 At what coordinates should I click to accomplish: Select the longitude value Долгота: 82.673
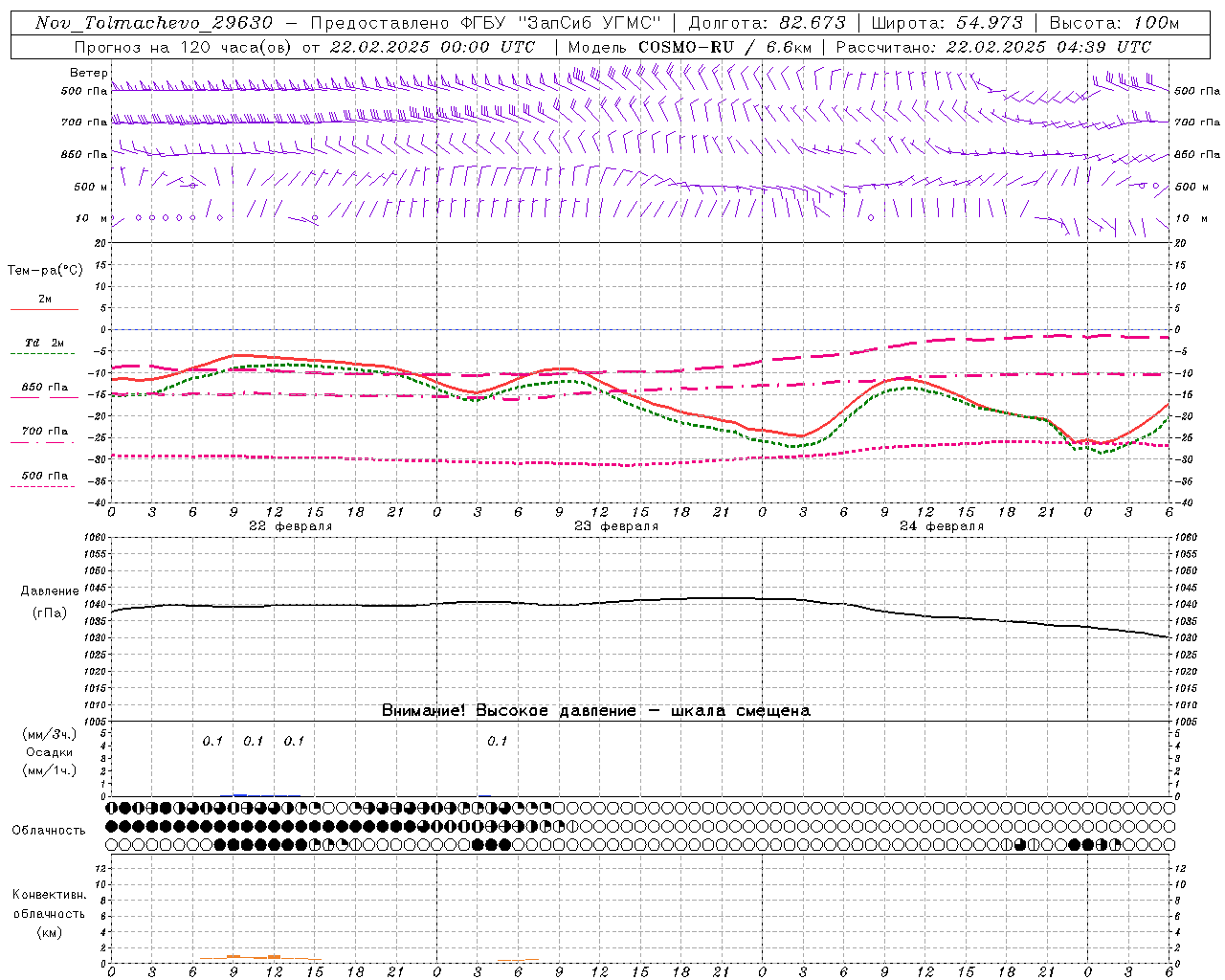[768, 23]
